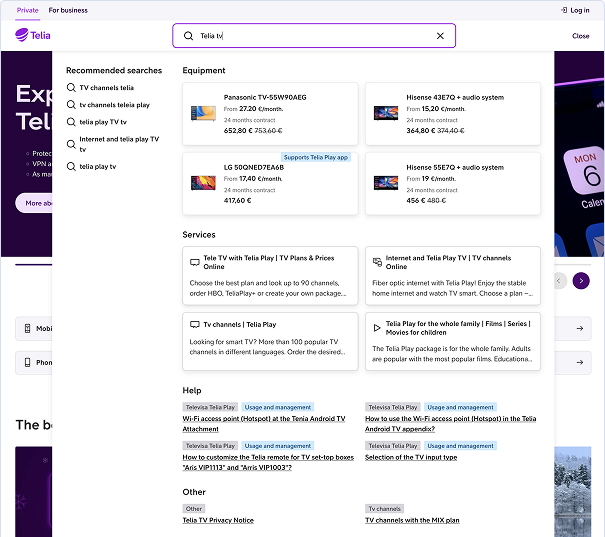Click search icon beside 'telia play tv'
This screenshot has width=605, height=537.
click(71, 166)
